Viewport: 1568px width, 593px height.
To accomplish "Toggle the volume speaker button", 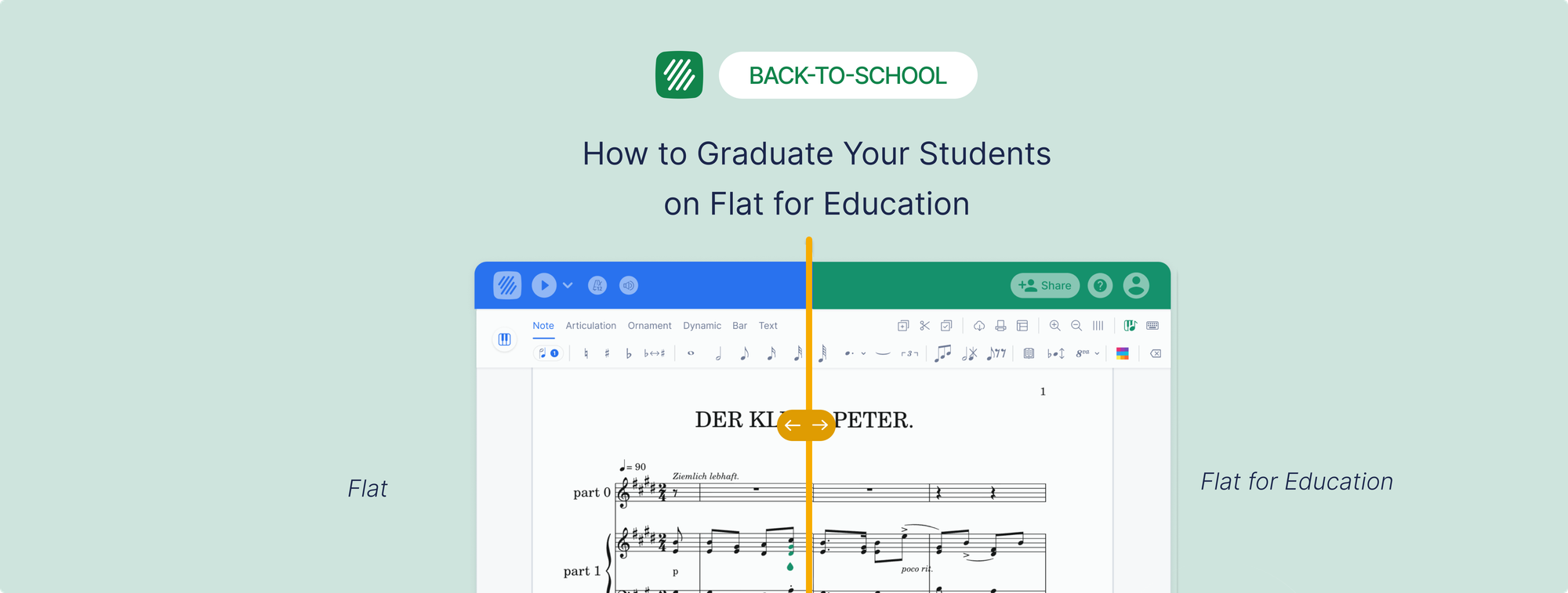I will point(629,285).
